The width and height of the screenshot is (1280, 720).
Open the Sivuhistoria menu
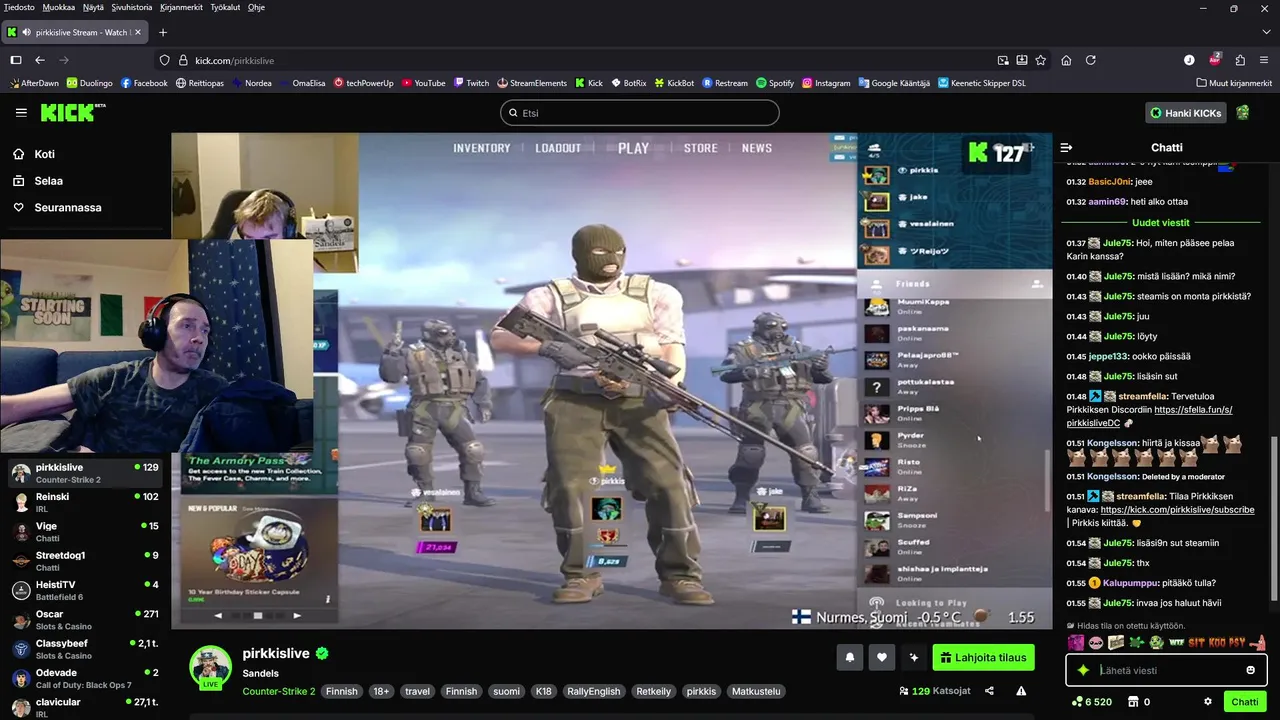coord(132,7)
